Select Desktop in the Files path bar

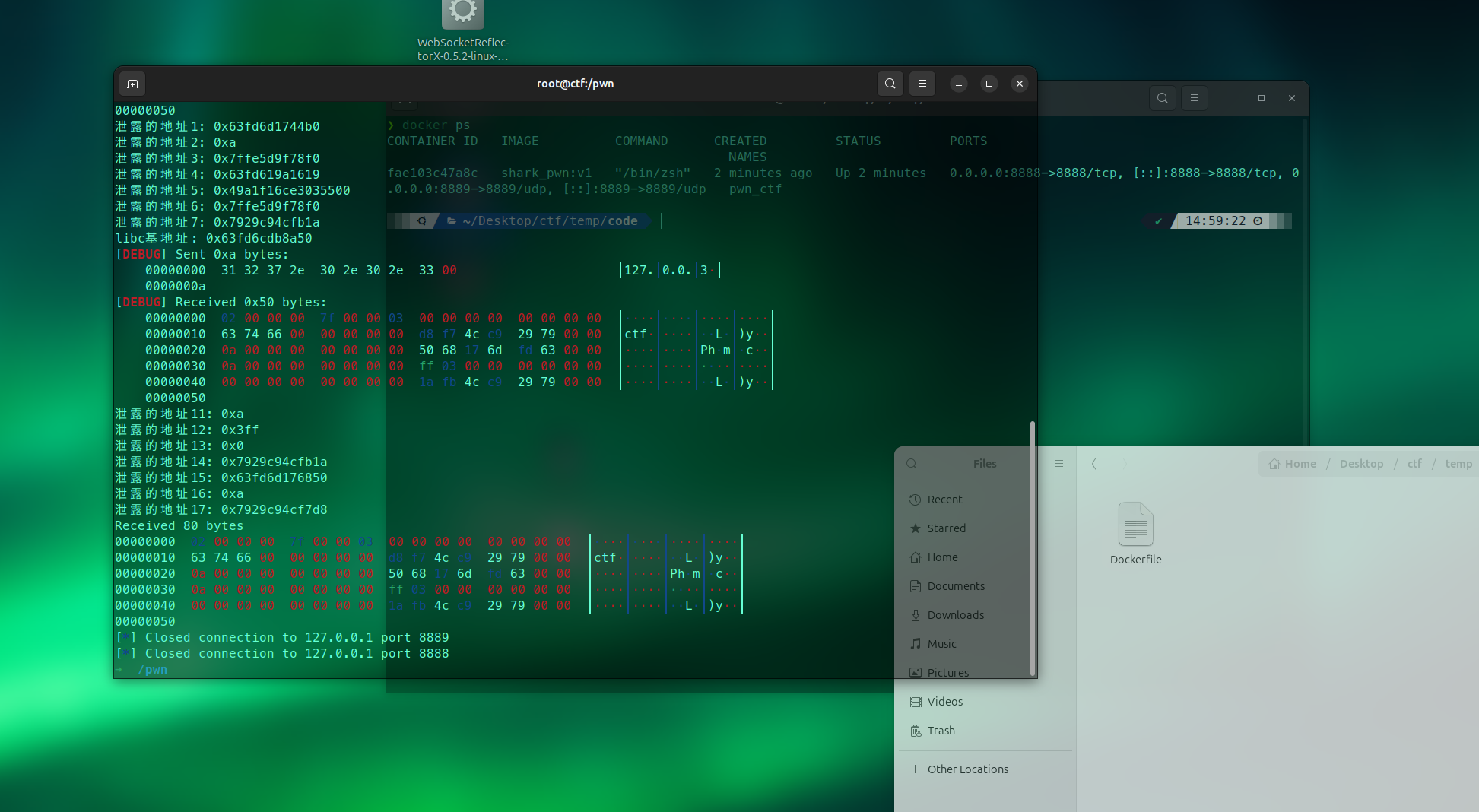1361,464
